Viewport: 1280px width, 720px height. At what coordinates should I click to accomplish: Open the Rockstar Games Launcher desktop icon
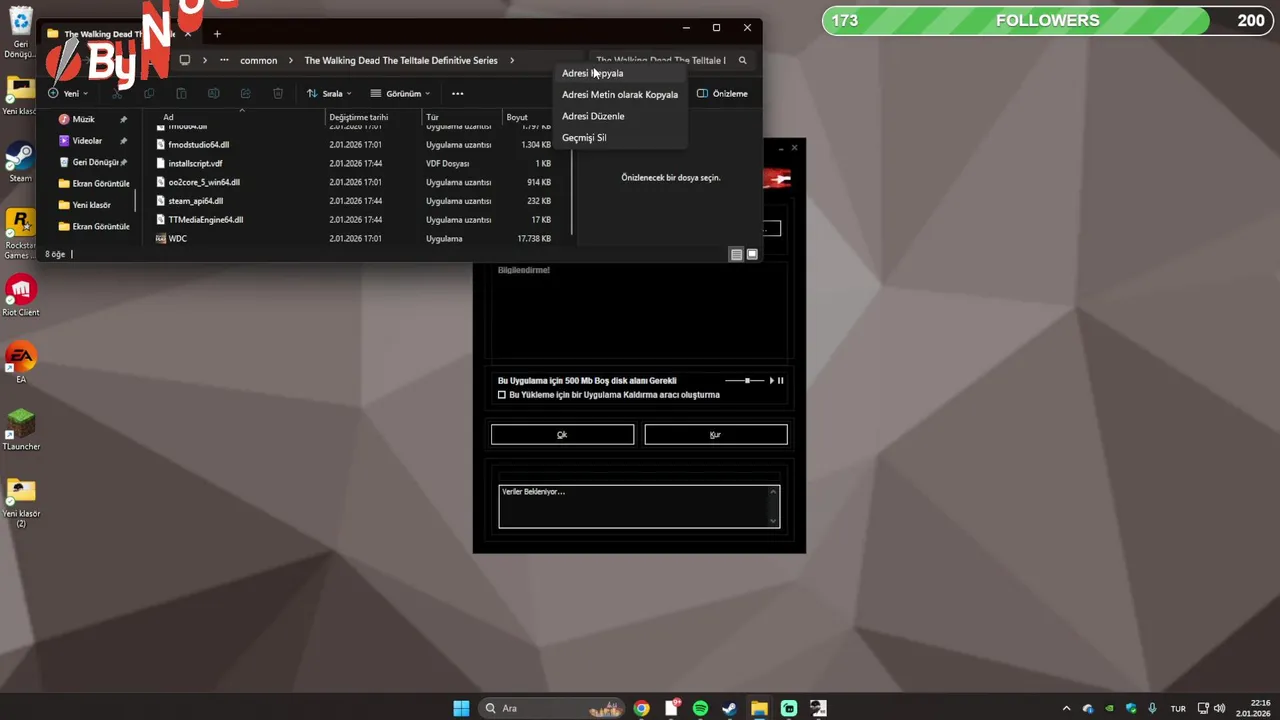pos(20,234)
